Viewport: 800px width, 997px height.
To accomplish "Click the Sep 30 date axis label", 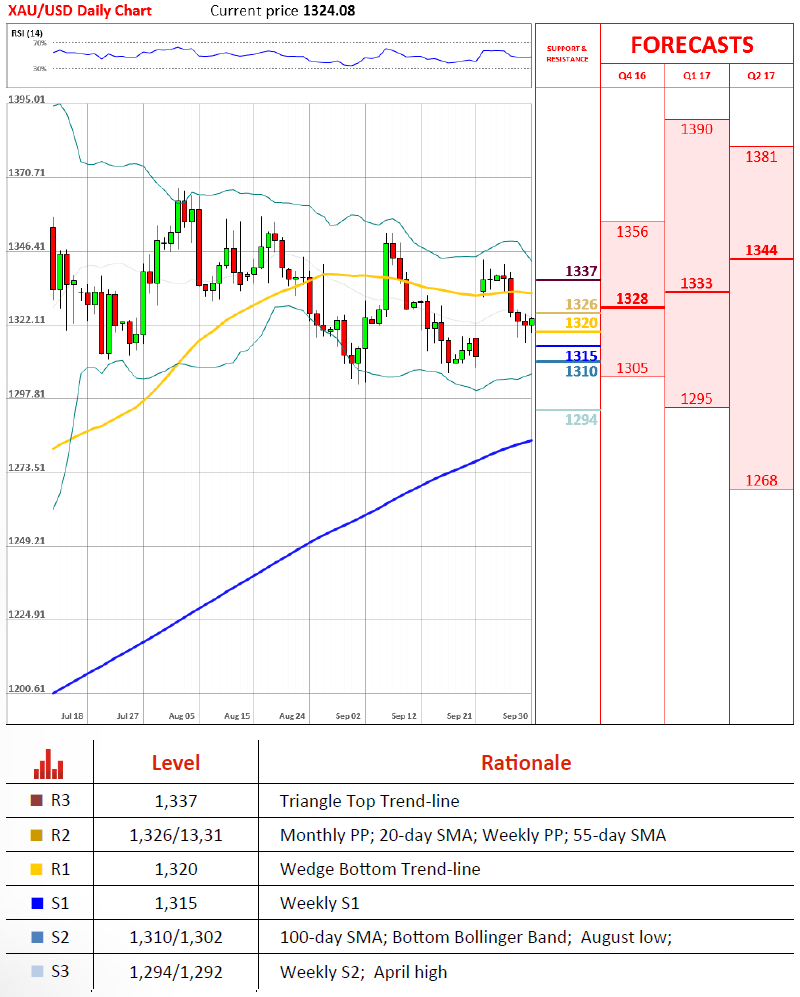I will pos(515,716).
